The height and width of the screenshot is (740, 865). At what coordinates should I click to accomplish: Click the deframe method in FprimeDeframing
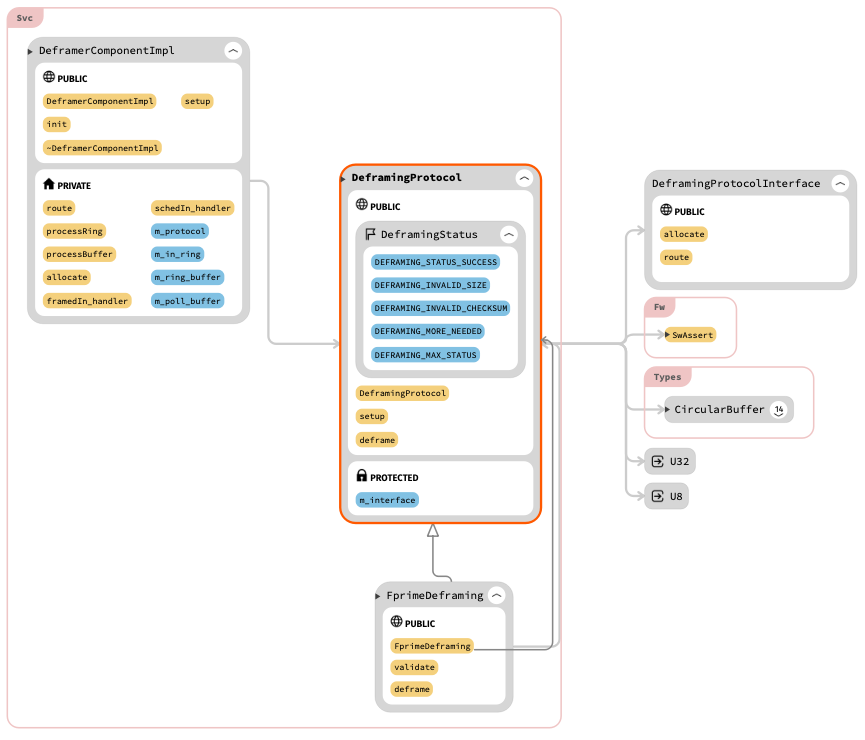click(x=412, y=689)
